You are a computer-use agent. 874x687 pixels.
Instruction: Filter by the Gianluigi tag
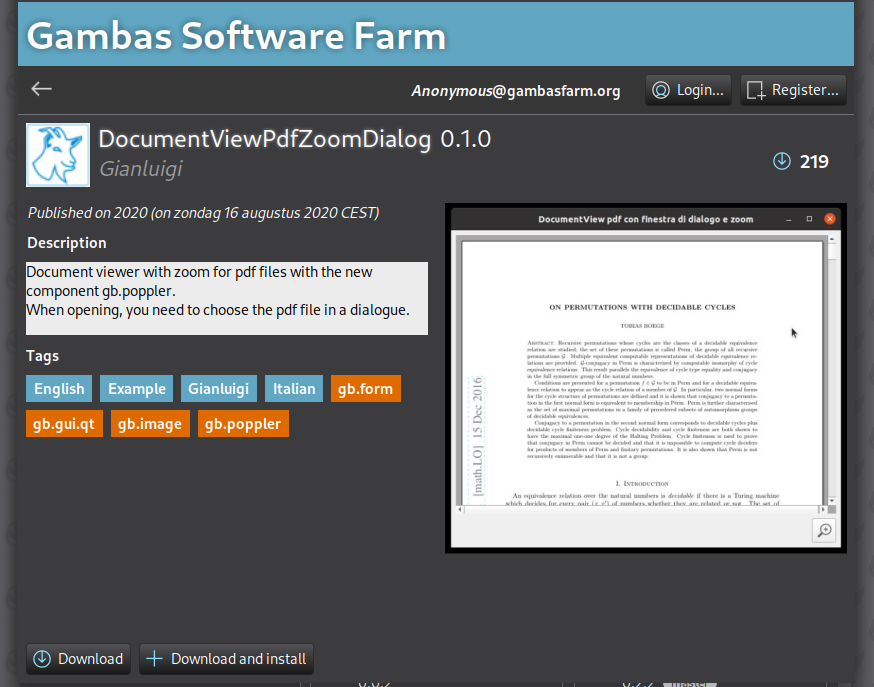218,389
